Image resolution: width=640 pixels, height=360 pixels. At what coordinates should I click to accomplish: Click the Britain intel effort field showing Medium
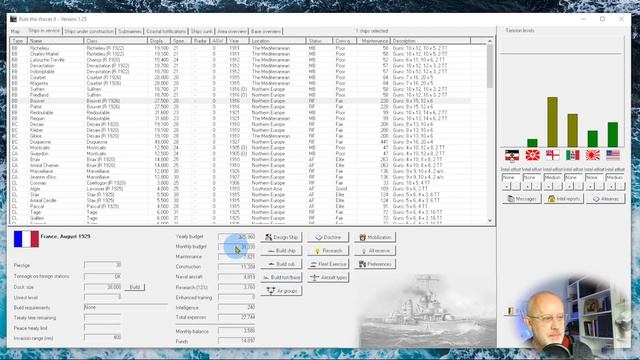click(x=553, y=178)
